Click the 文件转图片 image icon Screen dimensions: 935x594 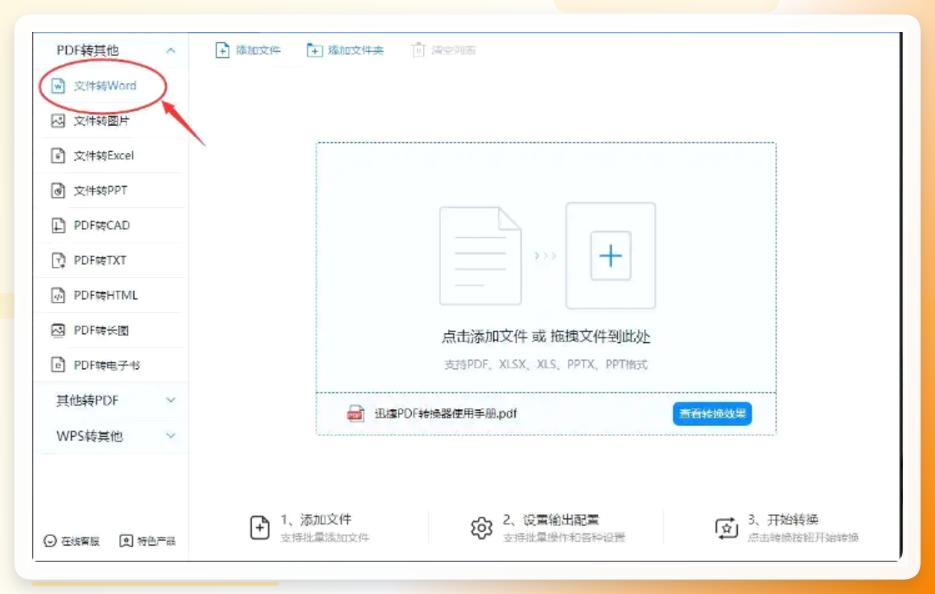(58, 121)
